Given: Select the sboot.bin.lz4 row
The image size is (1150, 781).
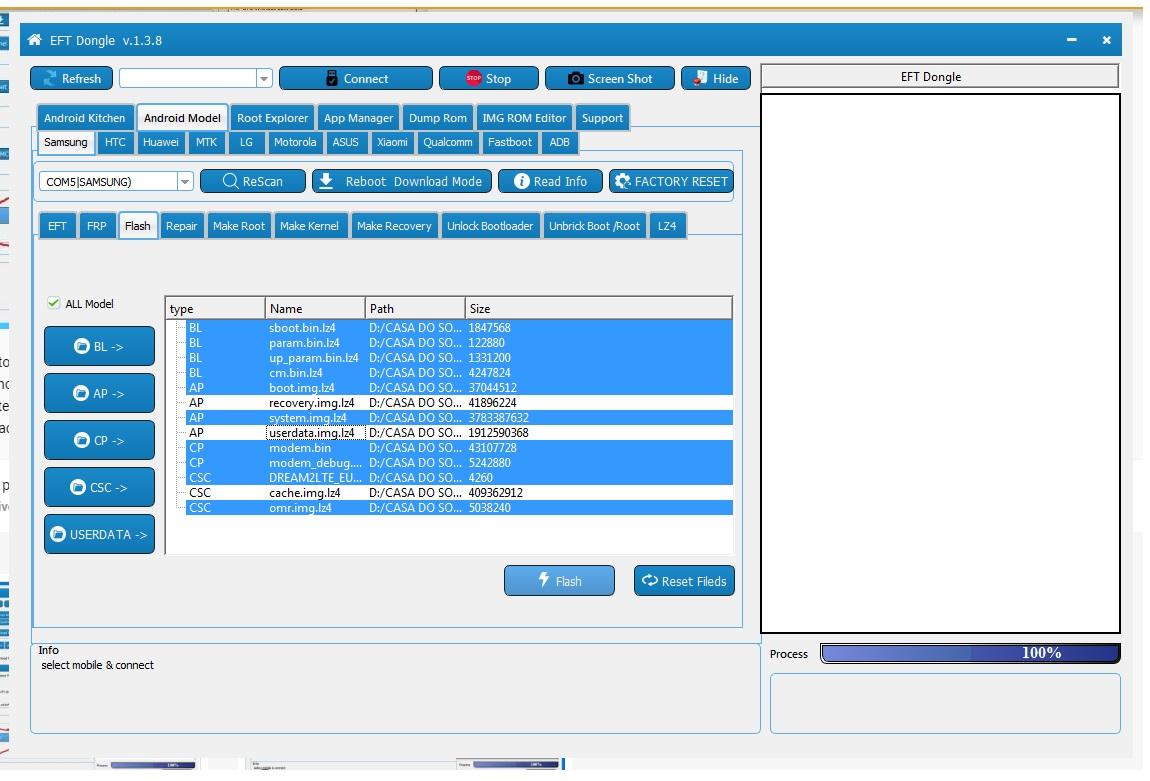Looking at the screenshot, I should [x=459, y=328].
